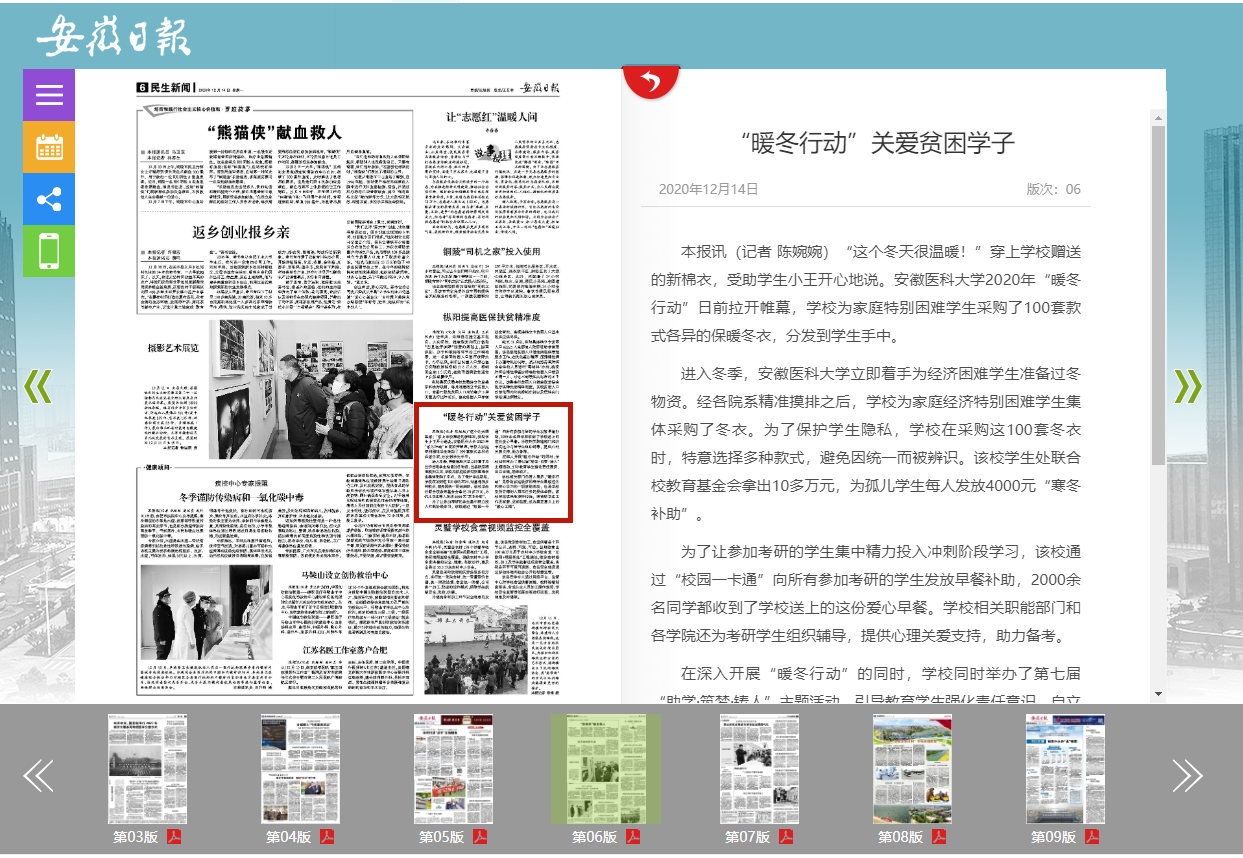The image size is (1243, 858).
Task: Download PDF of 第09版
Action: [x=1091, y=837]
